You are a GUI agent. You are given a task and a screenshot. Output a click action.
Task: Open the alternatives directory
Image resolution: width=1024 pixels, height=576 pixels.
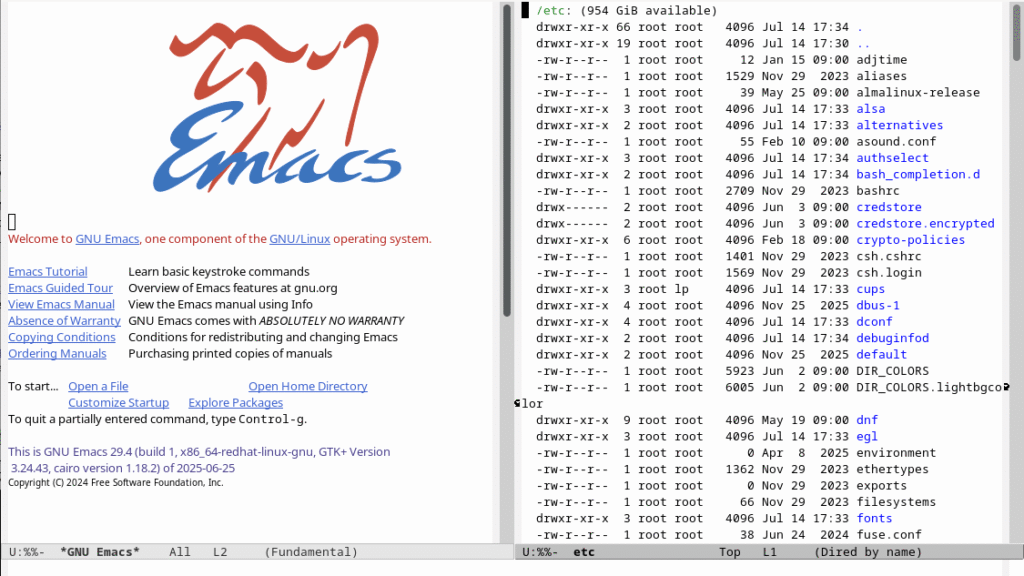point(899,125)
